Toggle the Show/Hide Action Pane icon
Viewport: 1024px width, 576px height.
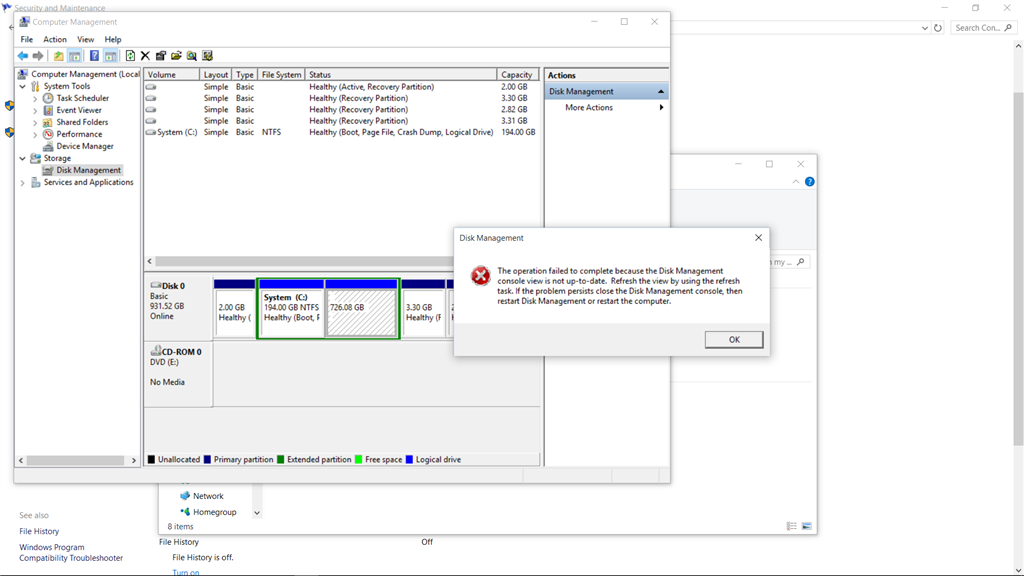(x=112, y=55)
